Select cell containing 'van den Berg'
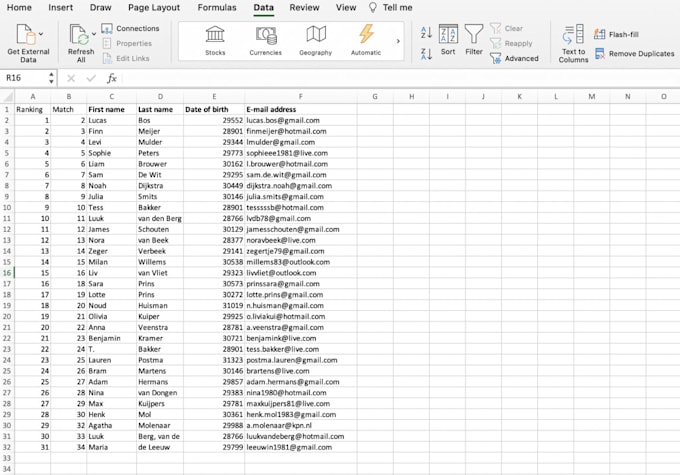This screenshot has height=475, width=680. [x=160, y=219]
